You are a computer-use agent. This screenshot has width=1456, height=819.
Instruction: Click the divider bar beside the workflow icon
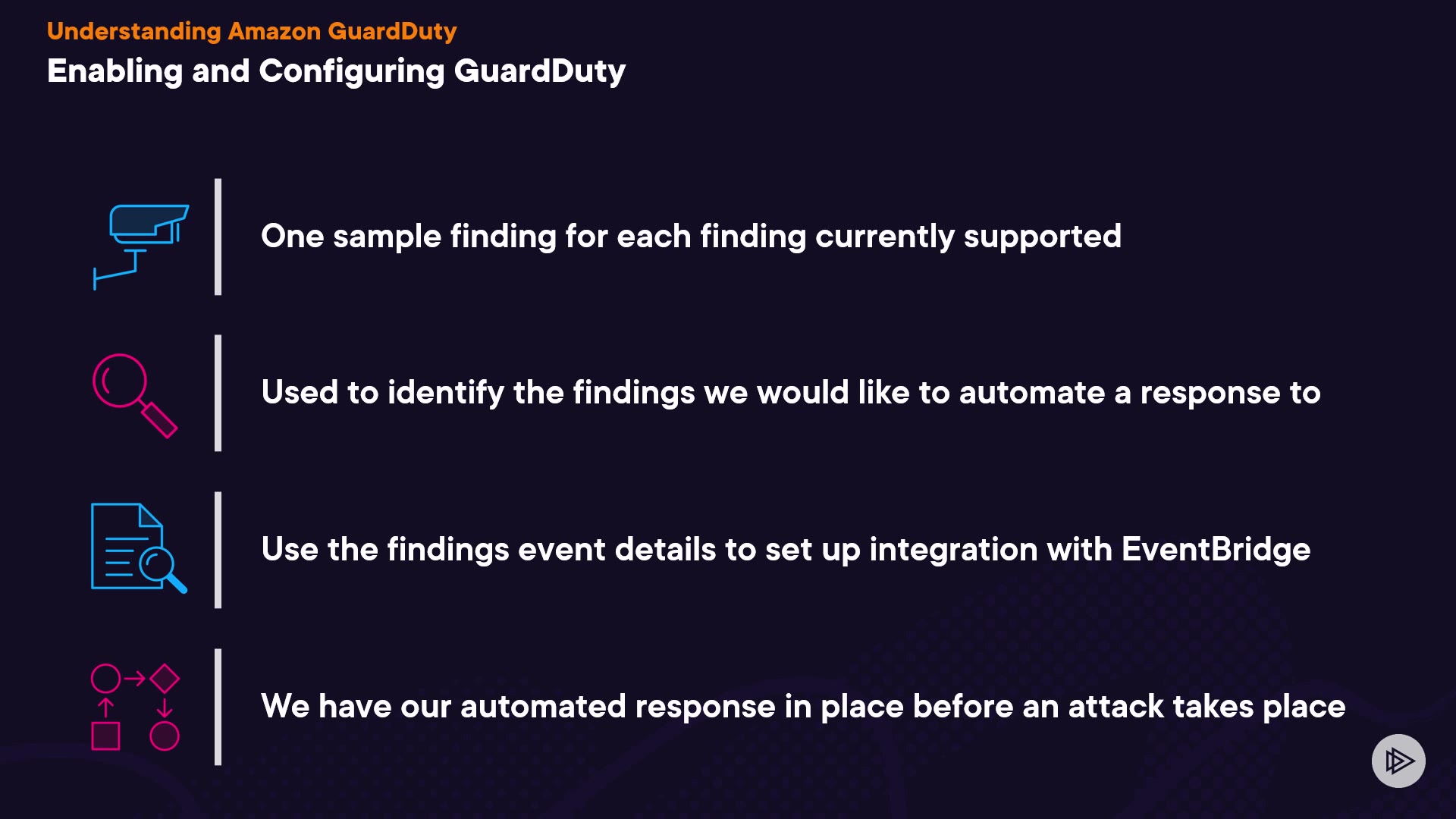pyautogui.click(x=218, y=706)
